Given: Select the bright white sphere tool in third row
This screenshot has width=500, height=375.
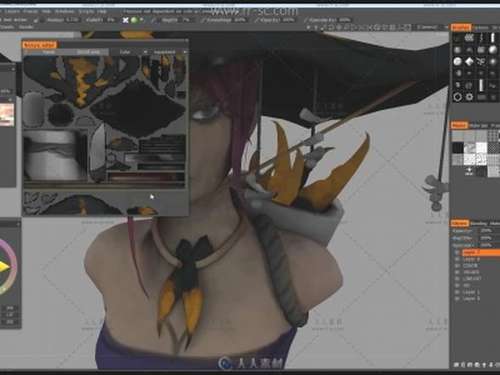Looking at the screenshot, I should pos(458,62).
